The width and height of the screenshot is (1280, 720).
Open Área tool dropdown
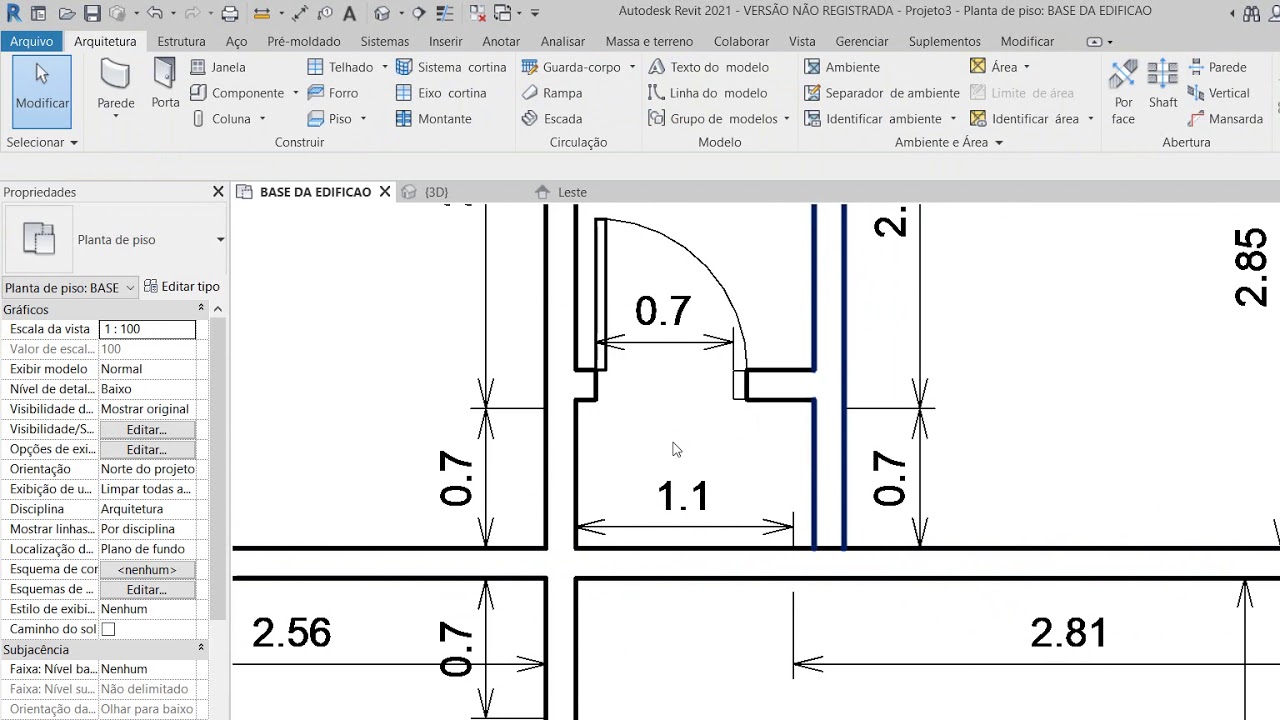[1026, 67]
